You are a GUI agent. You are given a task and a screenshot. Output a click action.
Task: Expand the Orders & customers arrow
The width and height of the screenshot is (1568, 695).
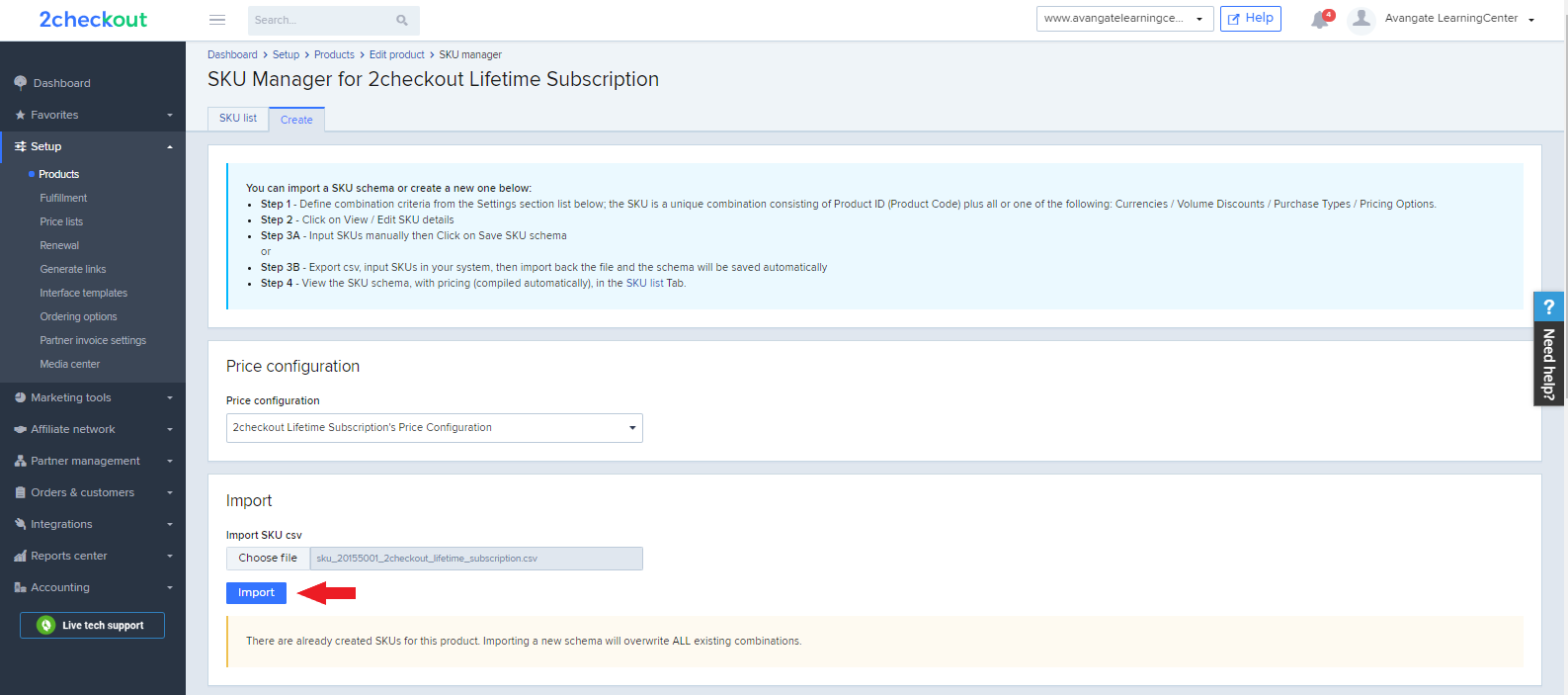(170, 493)
